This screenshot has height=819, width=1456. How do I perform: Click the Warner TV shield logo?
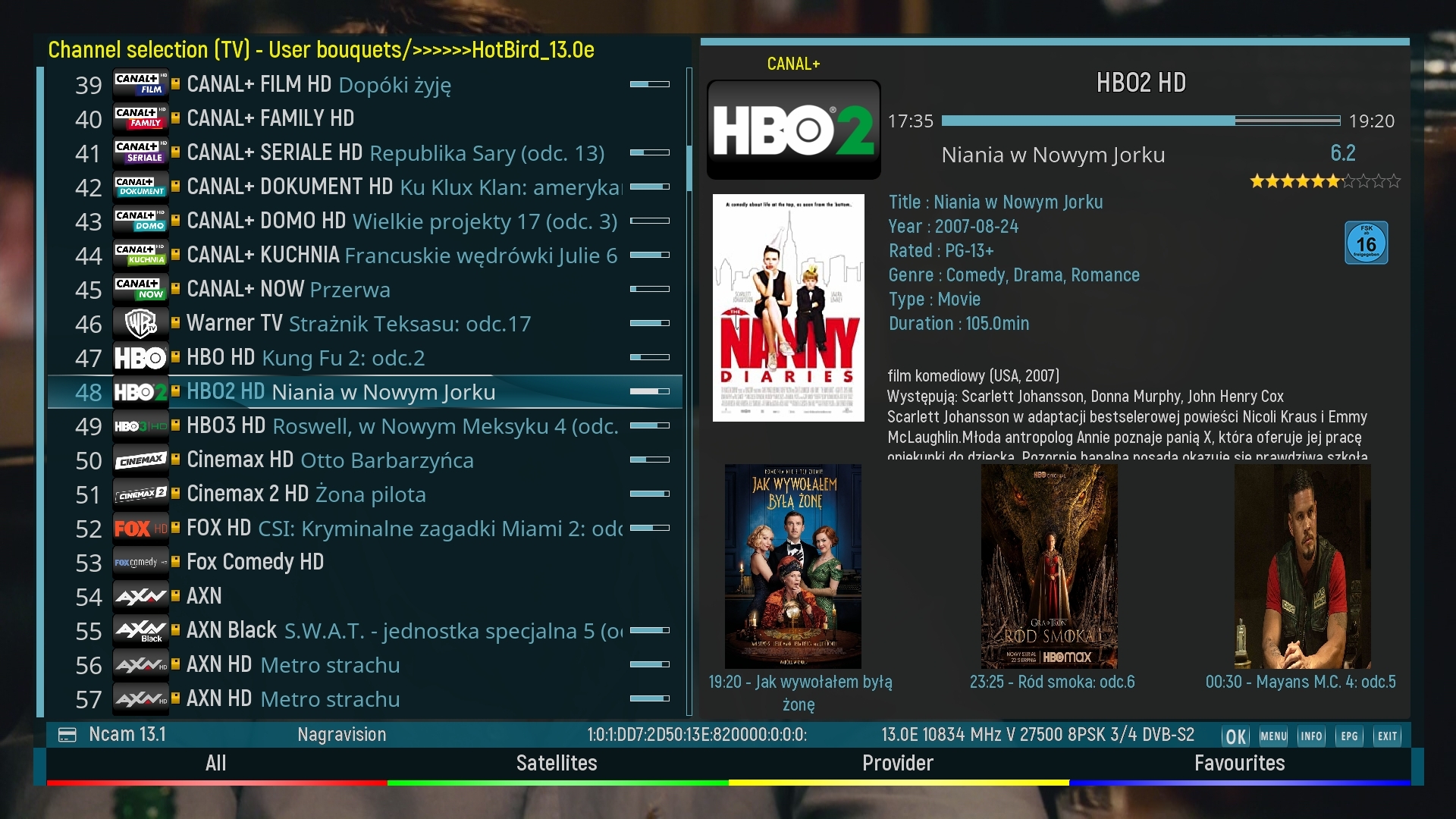(x=140, y=323)
